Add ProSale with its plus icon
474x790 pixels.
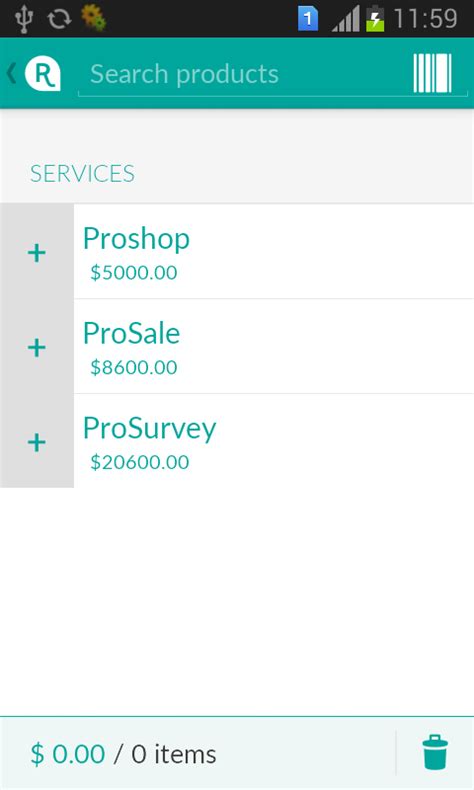click(37, 347)
